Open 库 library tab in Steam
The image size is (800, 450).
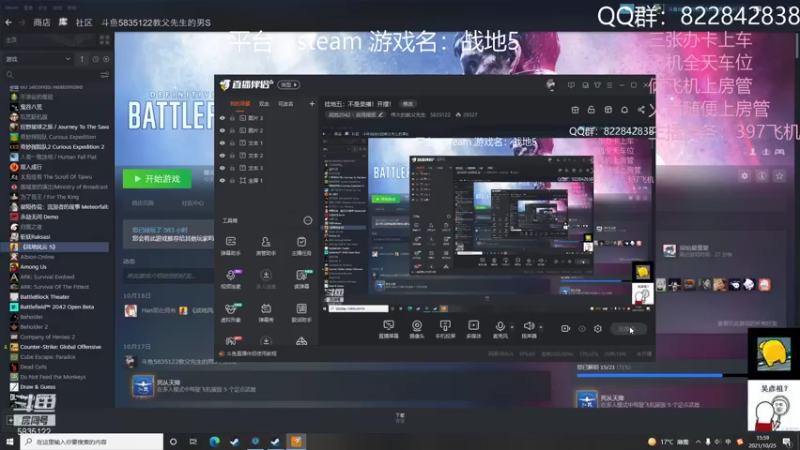63,22
